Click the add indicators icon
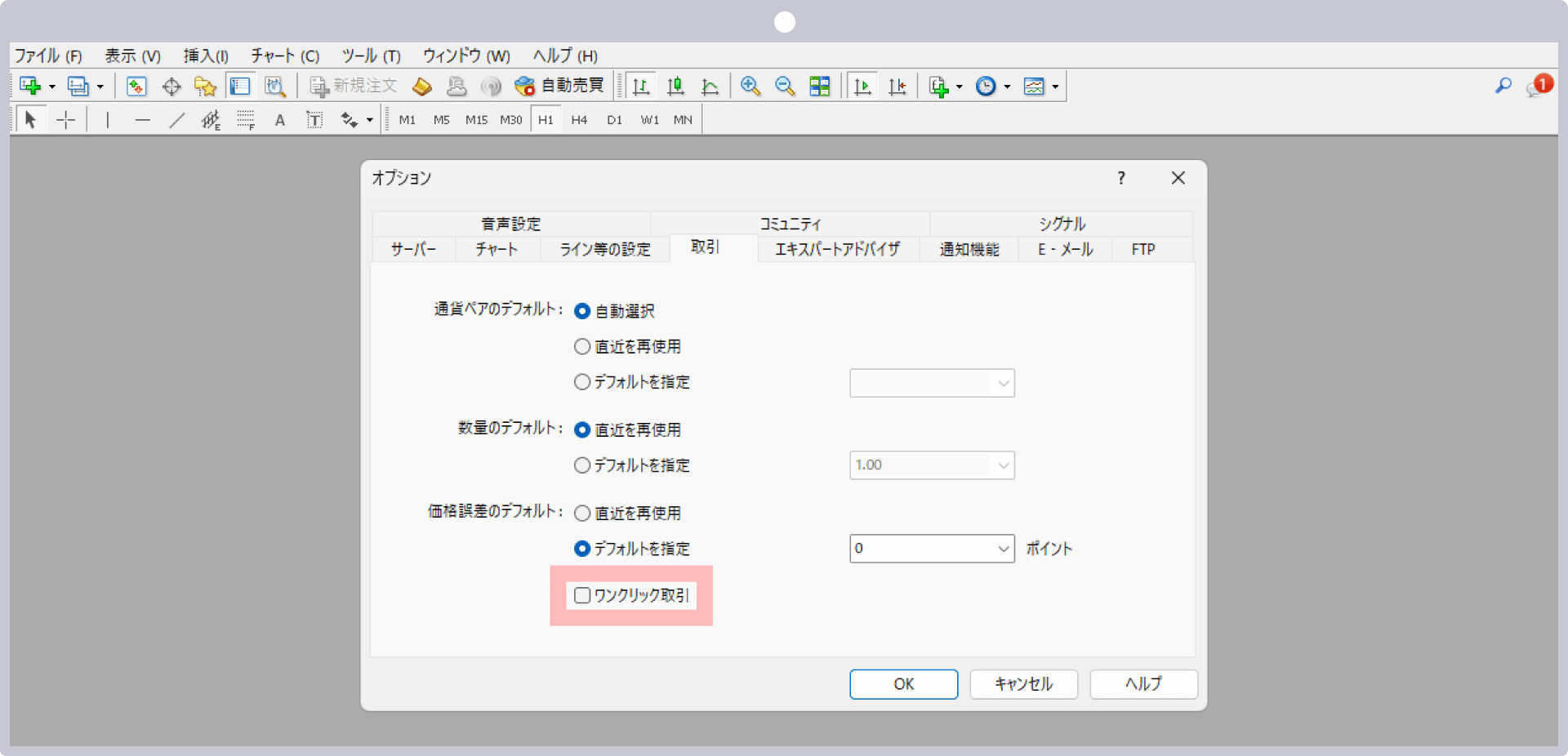Image resolution: width=1568 pixels, height=756 pixels. pos(938,86)
